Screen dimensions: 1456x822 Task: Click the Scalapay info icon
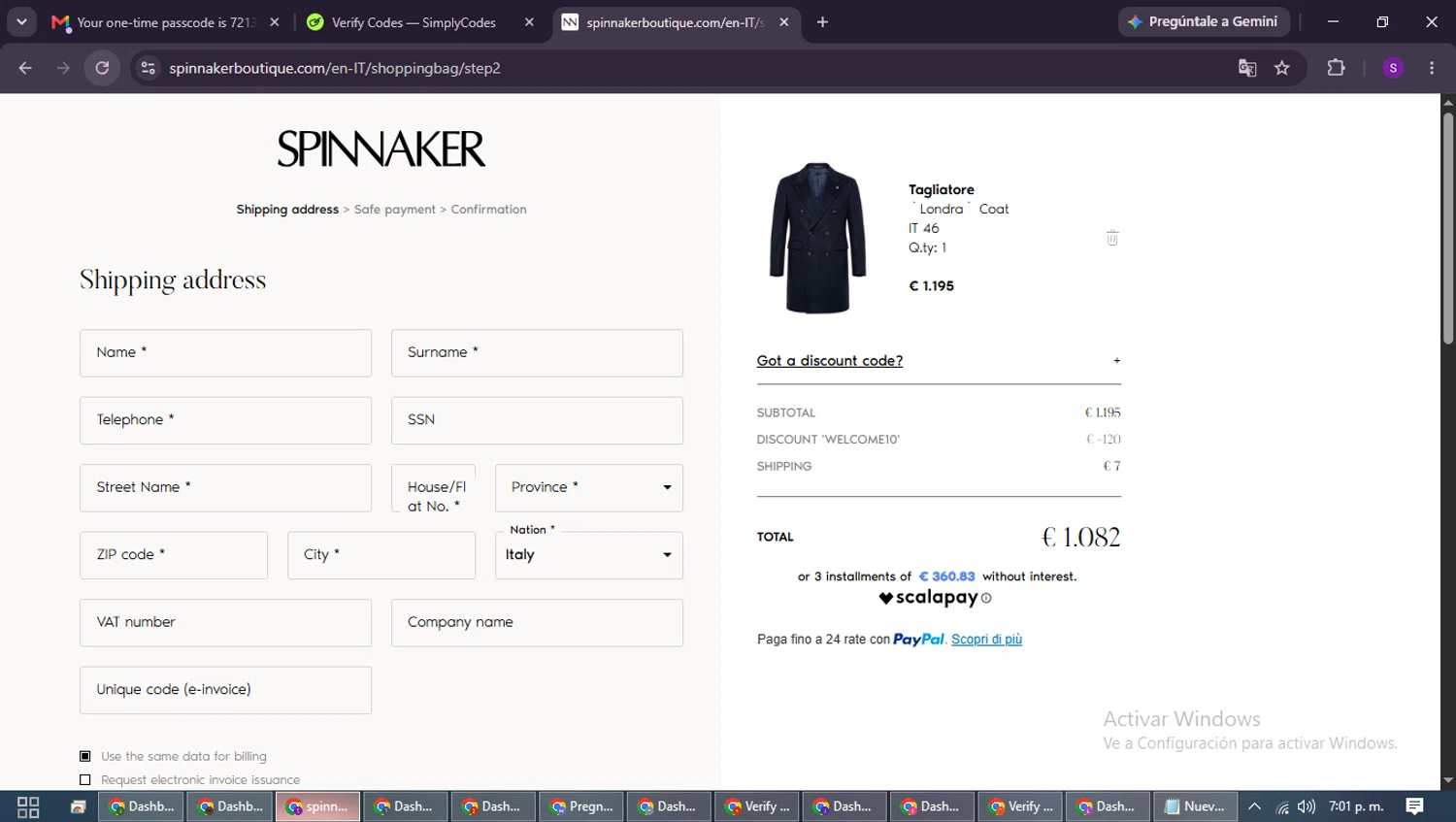point(986,599)
